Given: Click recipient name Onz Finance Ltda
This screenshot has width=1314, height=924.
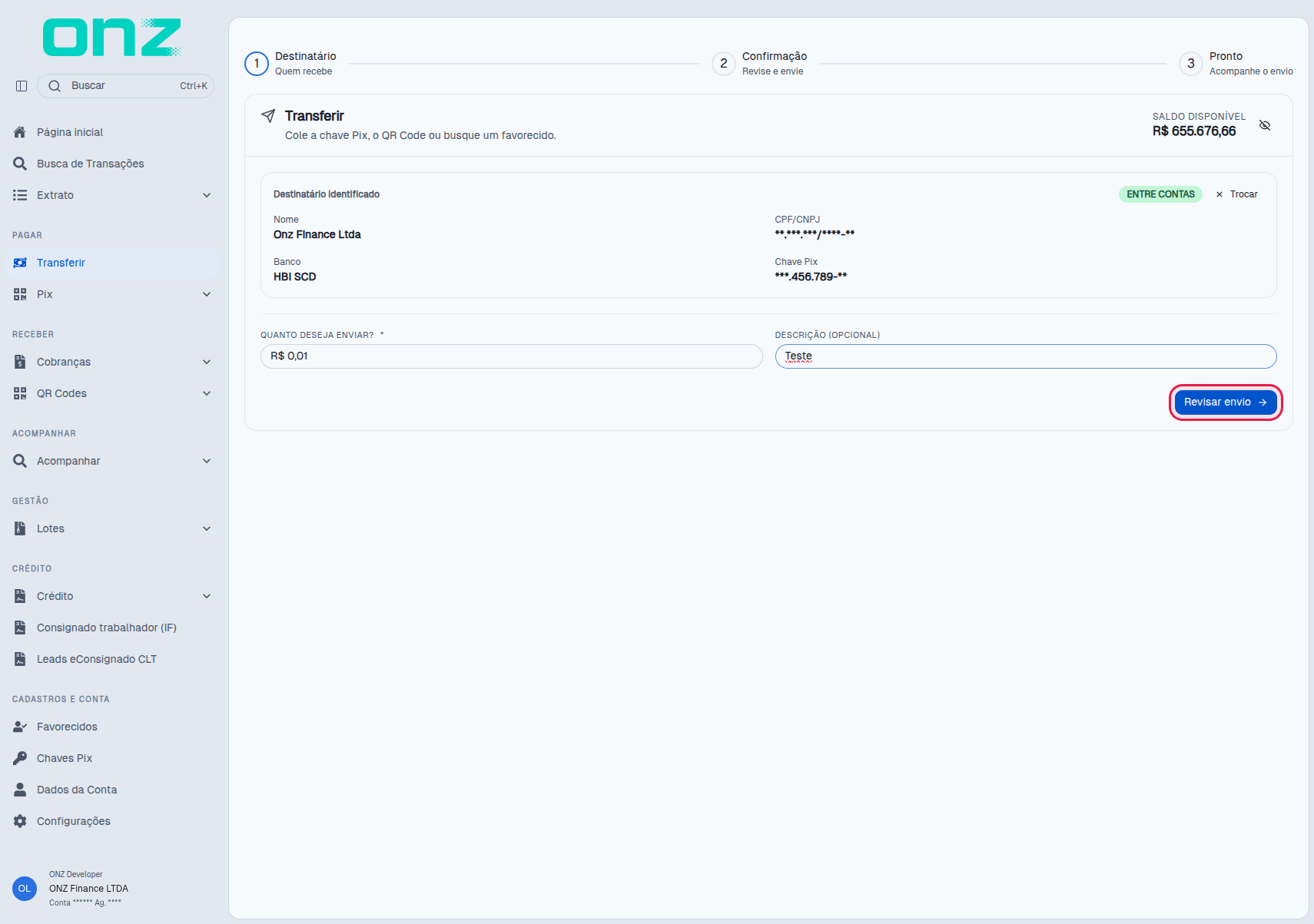Looking at the screenshot, I should tap(317, 235).
